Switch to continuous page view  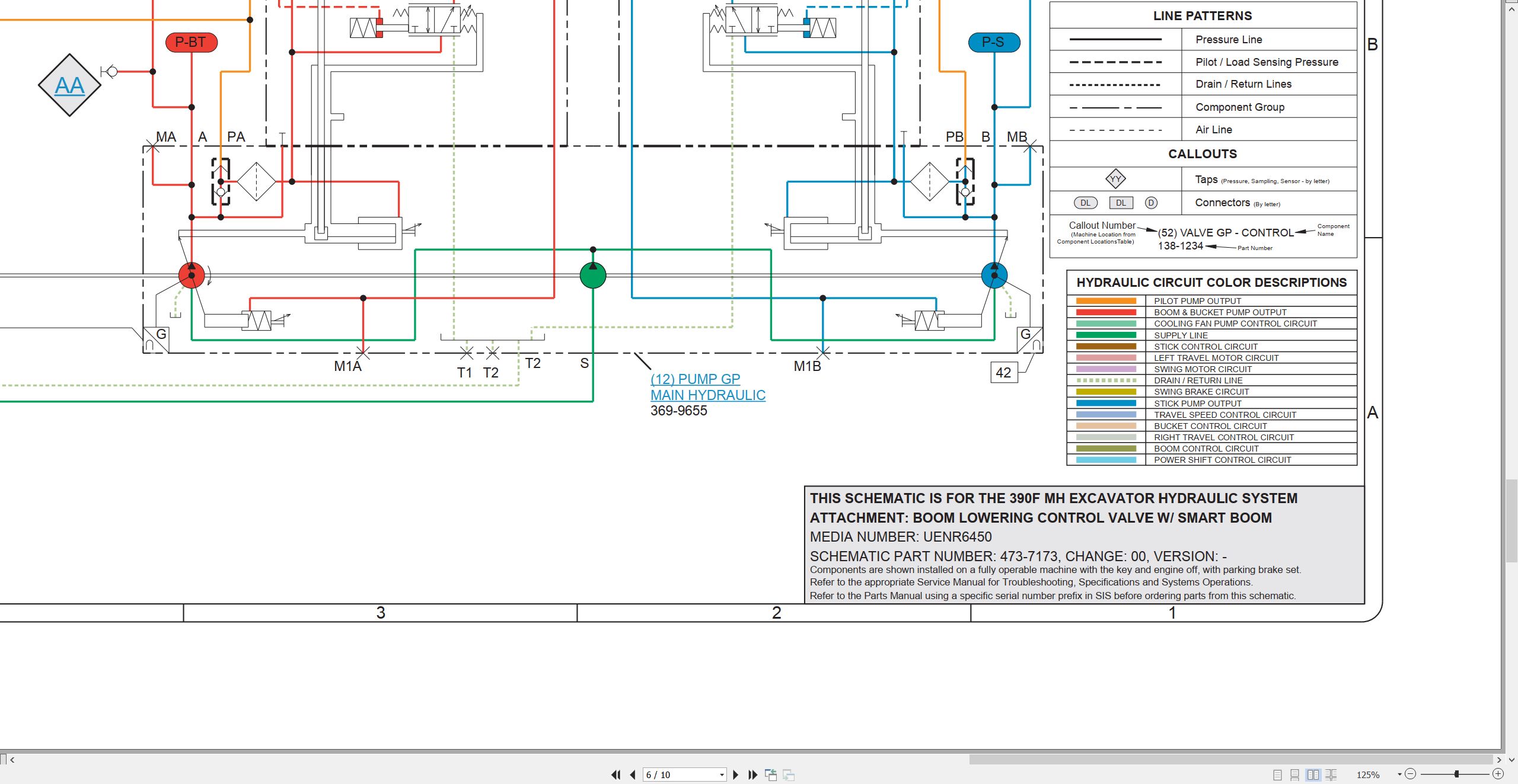click(1295, 775)
